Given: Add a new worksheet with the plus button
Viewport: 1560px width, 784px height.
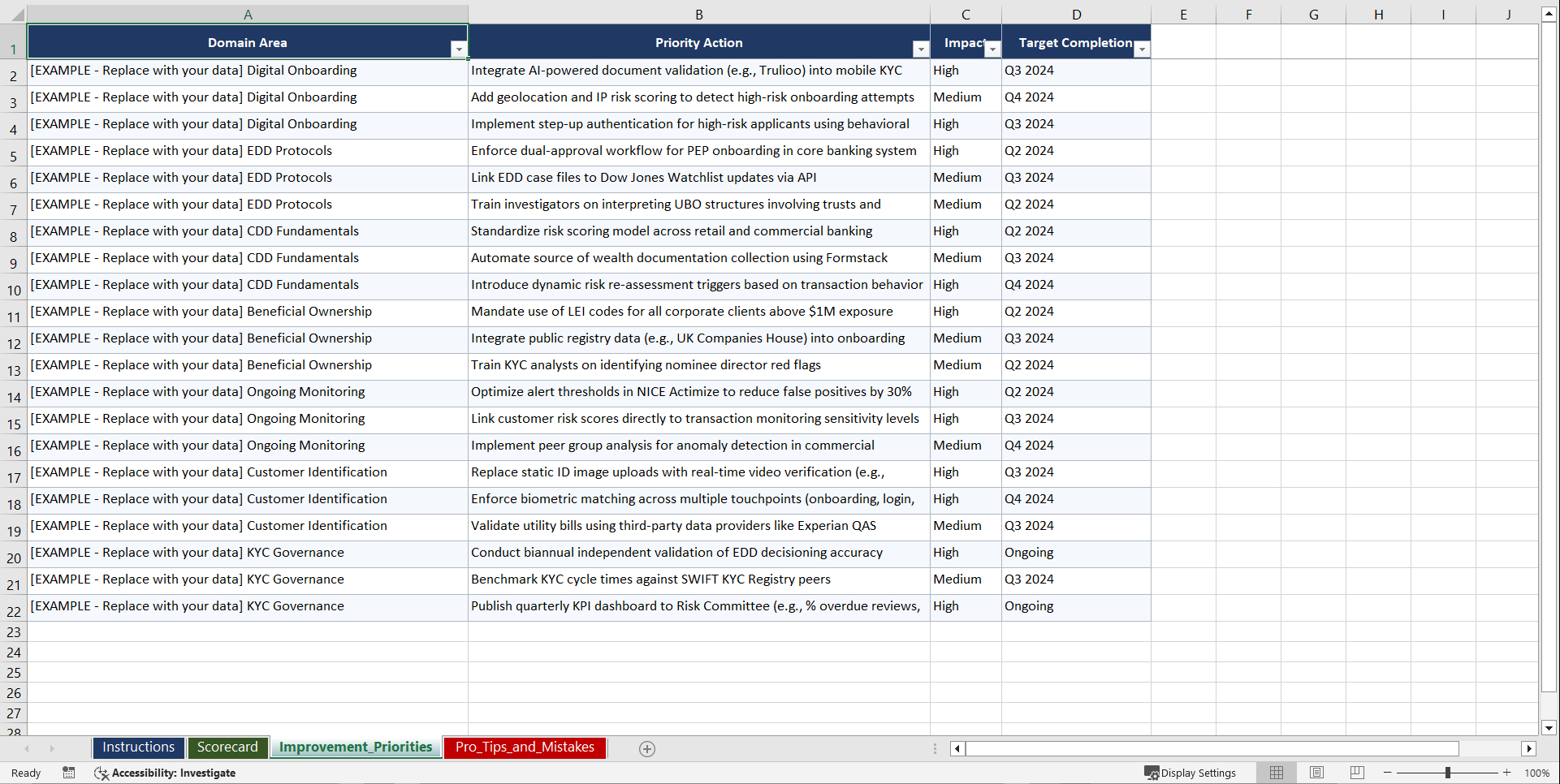Looking at the screenshot, I should (647, 748).
